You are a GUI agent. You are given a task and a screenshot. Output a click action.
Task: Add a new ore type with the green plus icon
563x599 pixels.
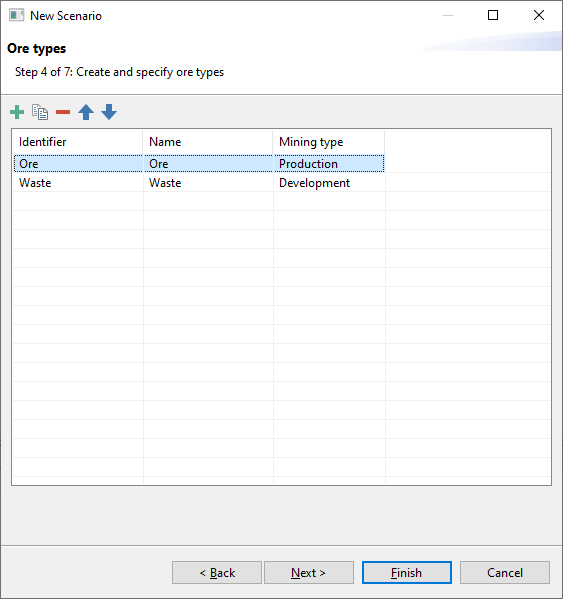[x=17, y=112]
